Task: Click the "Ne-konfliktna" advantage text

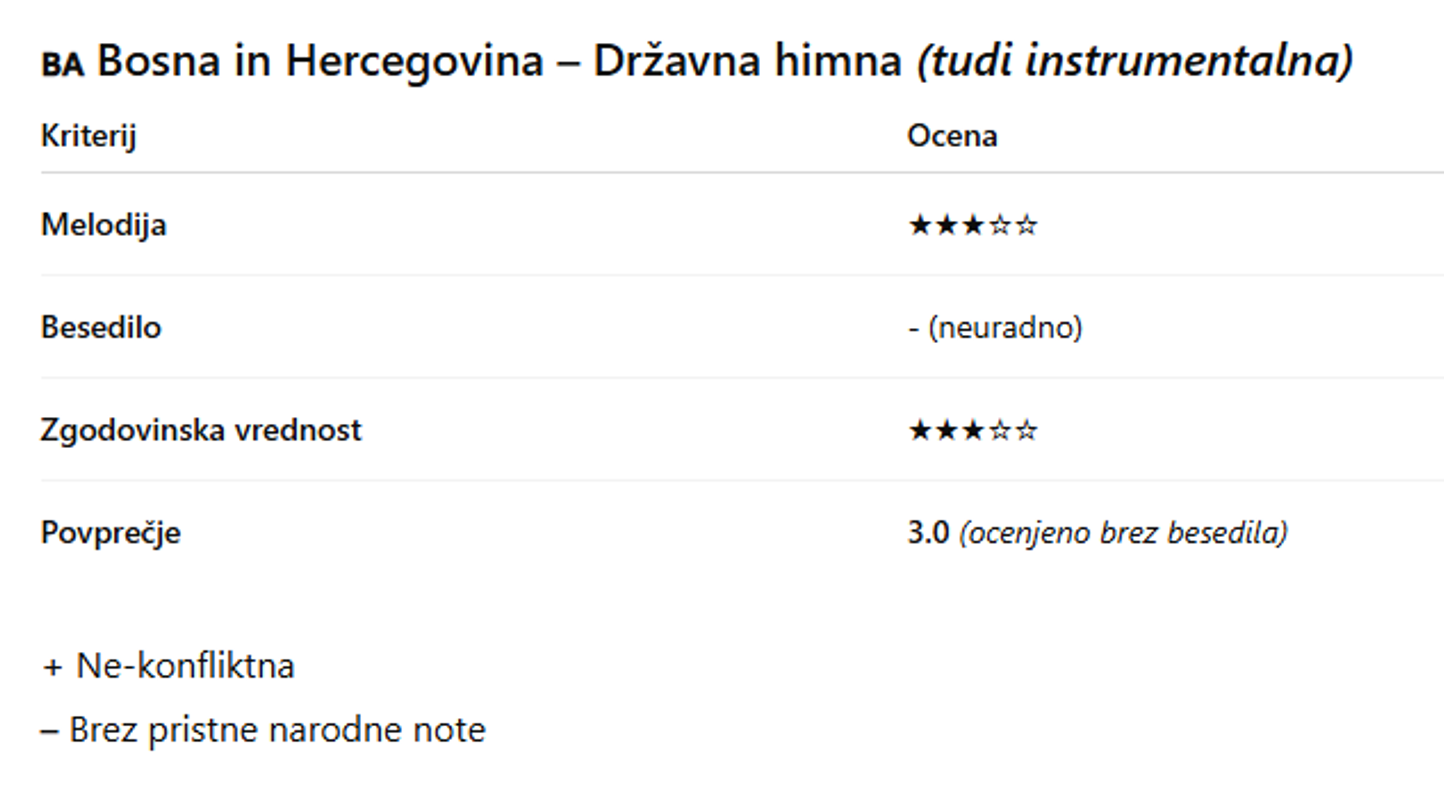Action: (x=185, y=667)
